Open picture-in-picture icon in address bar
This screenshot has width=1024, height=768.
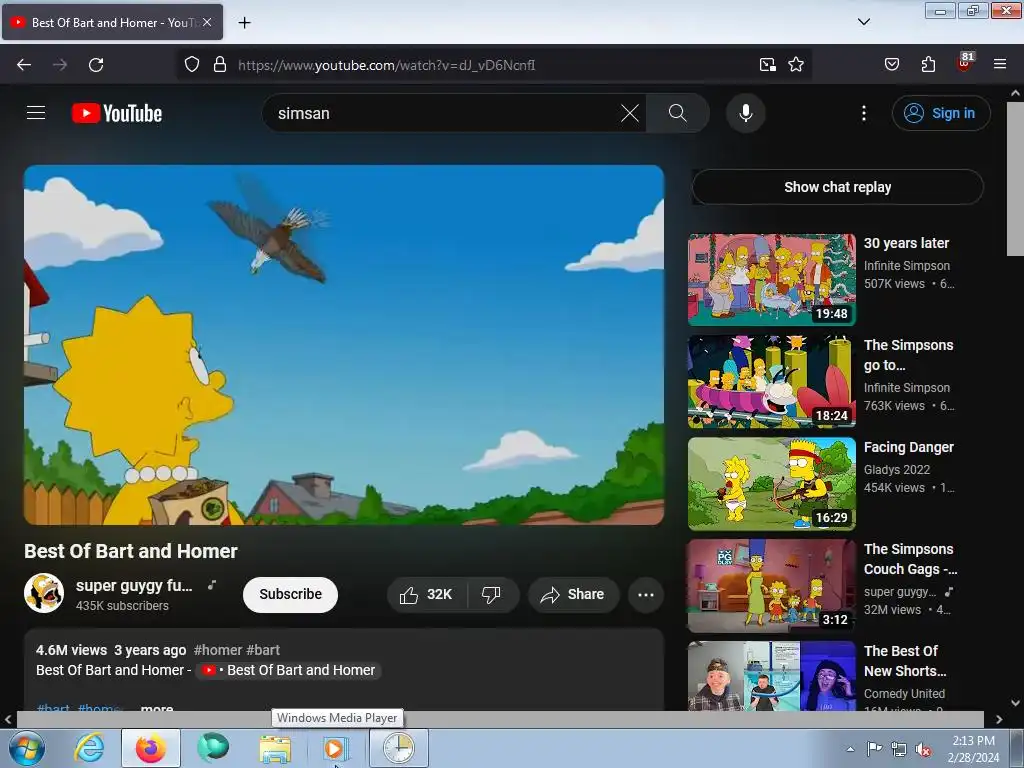pyautogui.click(x=767, y=65)
